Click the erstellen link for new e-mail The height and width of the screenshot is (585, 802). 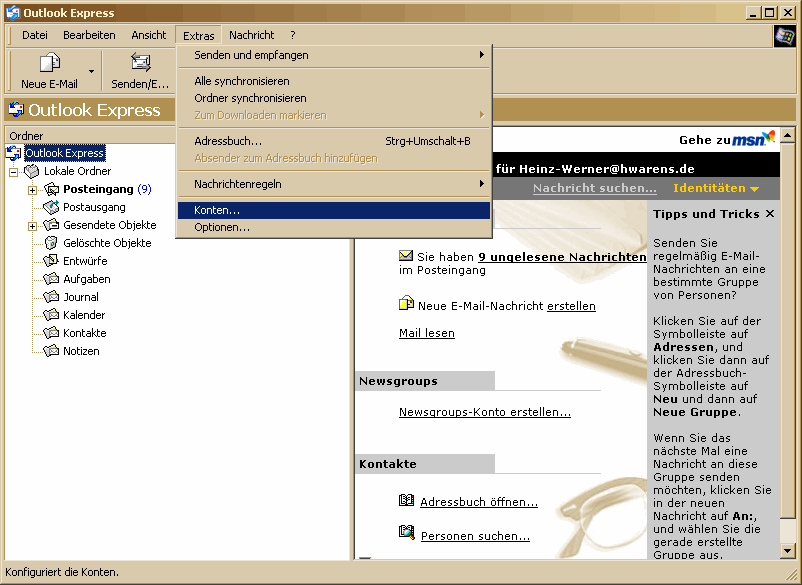tap(571, 306)
